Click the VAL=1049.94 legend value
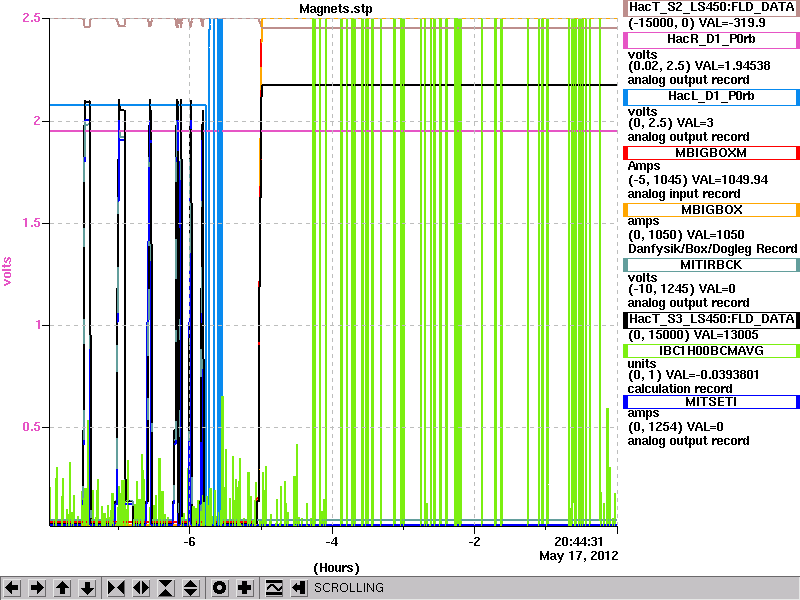This screenshot has width=800, height=600. 733,180
